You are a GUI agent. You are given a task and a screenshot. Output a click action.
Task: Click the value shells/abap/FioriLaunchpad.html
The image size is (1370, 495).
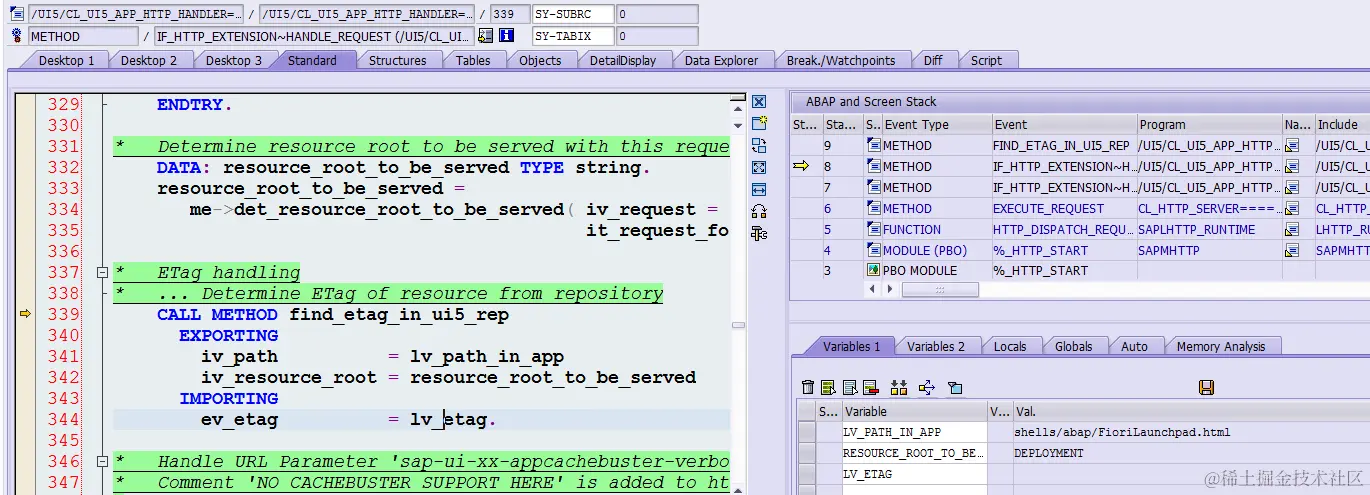[x=1122, y=432]
